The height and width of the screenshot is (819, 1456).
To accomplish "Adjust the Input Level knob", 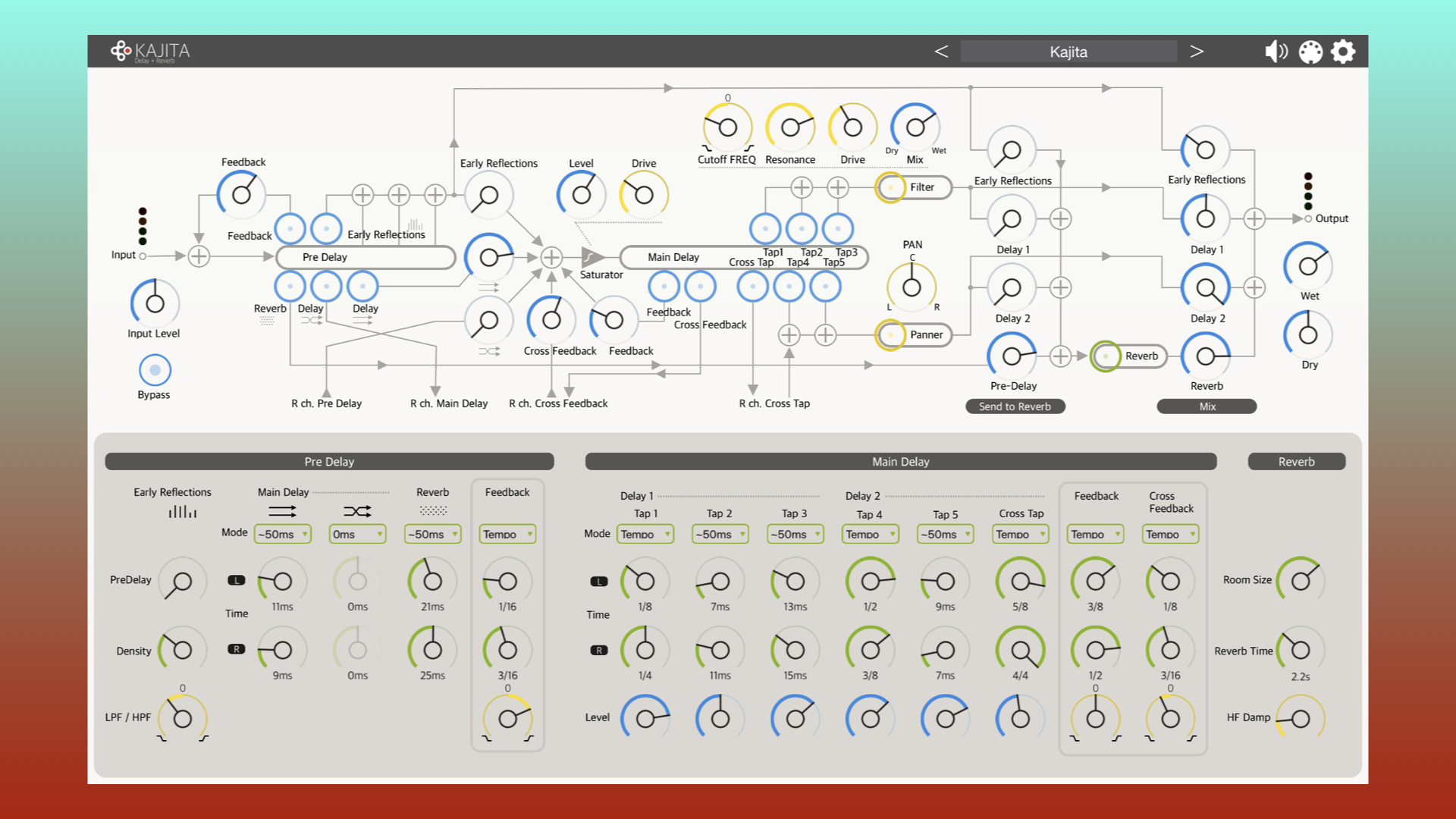I will coord(155,303).
